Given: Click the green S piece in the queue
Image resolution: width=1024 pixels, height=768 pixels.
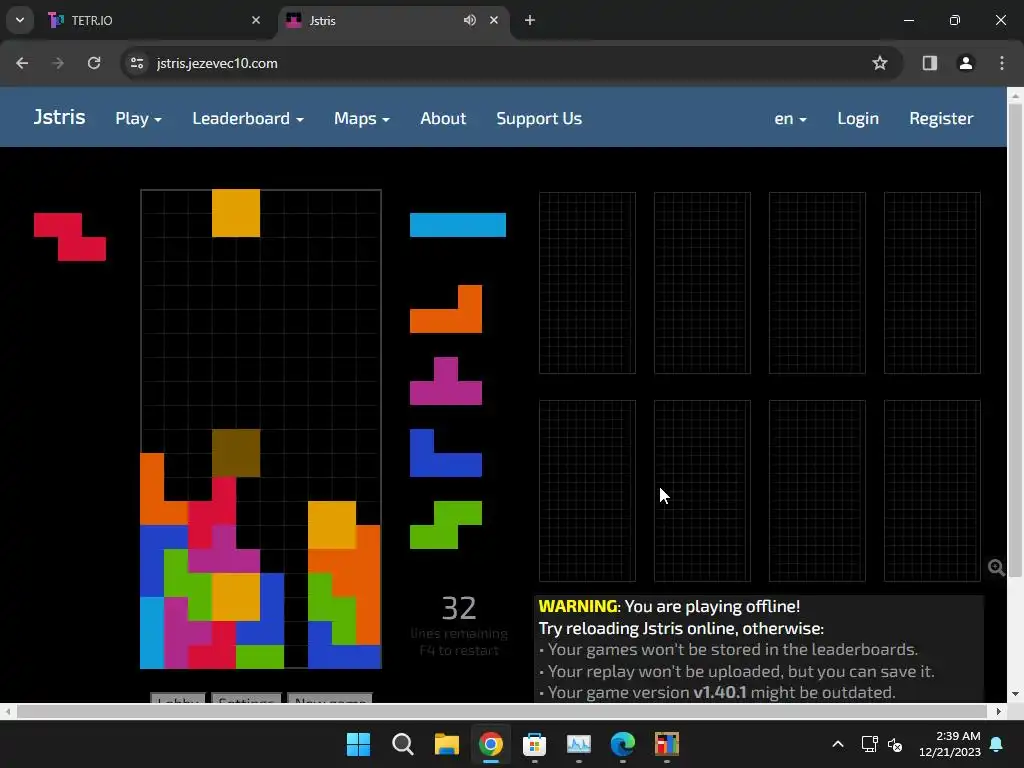Looking at the screenshot, I should click(x=446, y=524).
